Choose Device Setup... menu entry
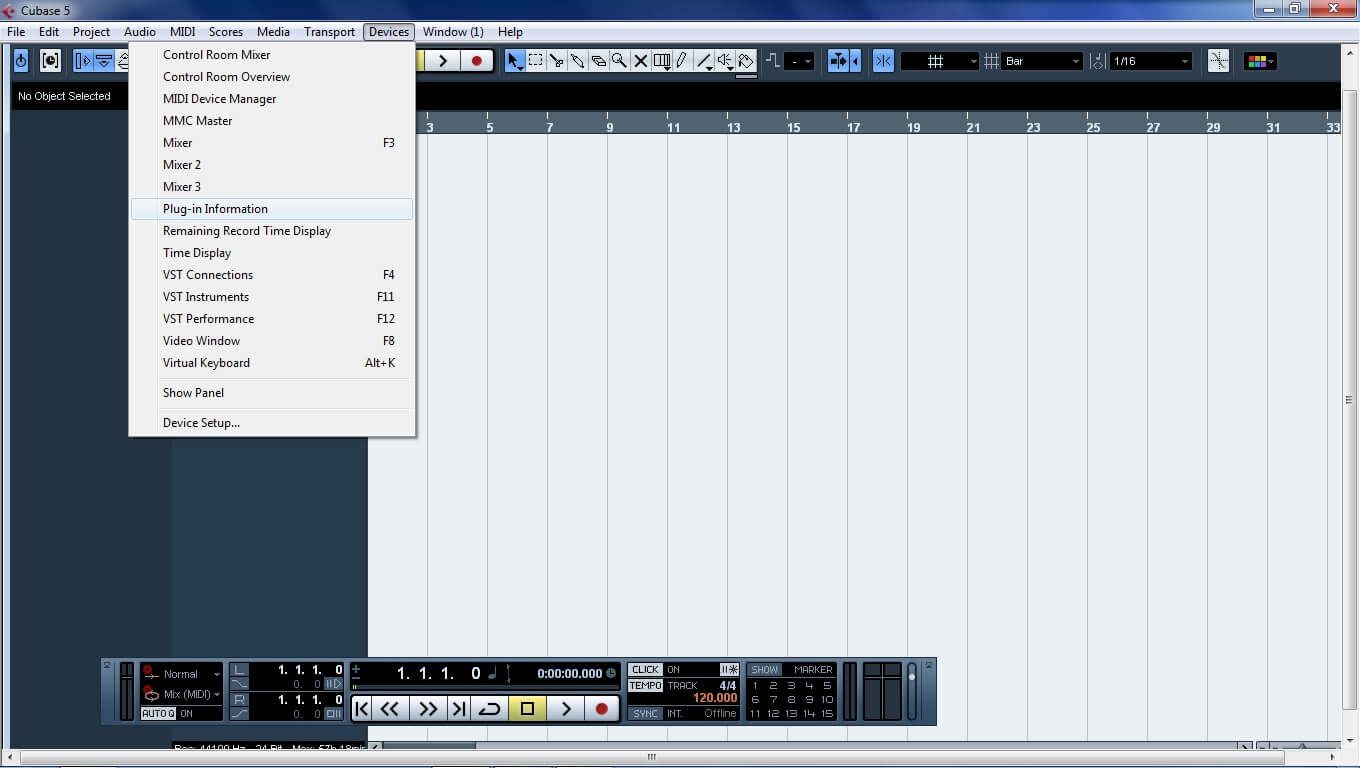1360x768 pixels. point(272,423)
